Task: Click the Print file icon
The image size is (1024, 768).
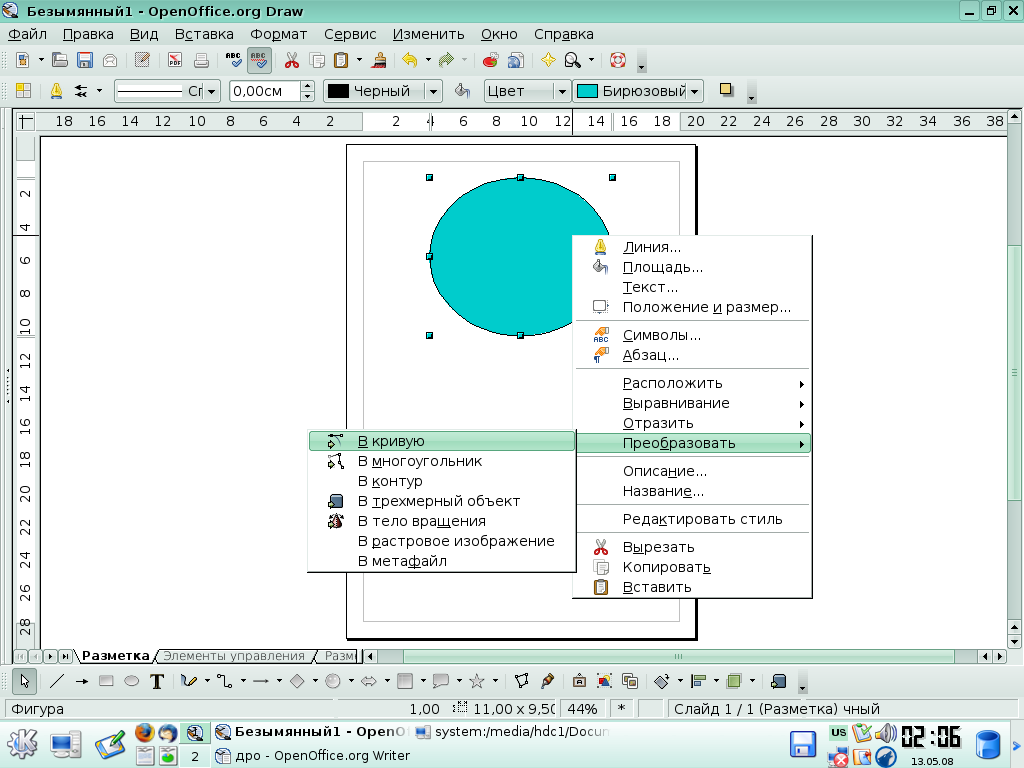Action: click(201, 60)
